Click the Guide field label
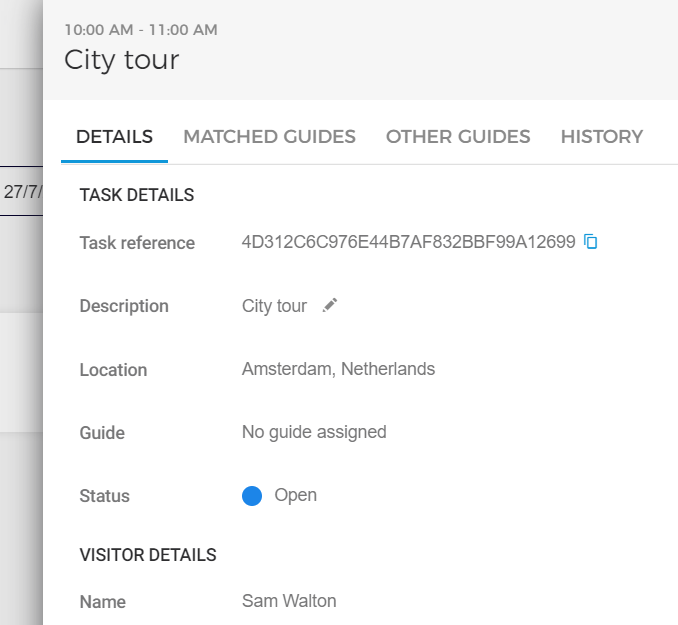Image resolution: width=678 pixels, height=625 pixels. [102, 433]
